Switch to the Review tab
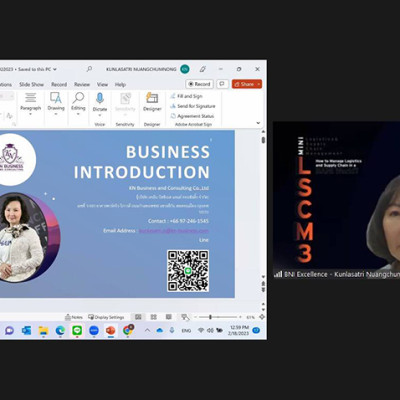 point(82,84)
